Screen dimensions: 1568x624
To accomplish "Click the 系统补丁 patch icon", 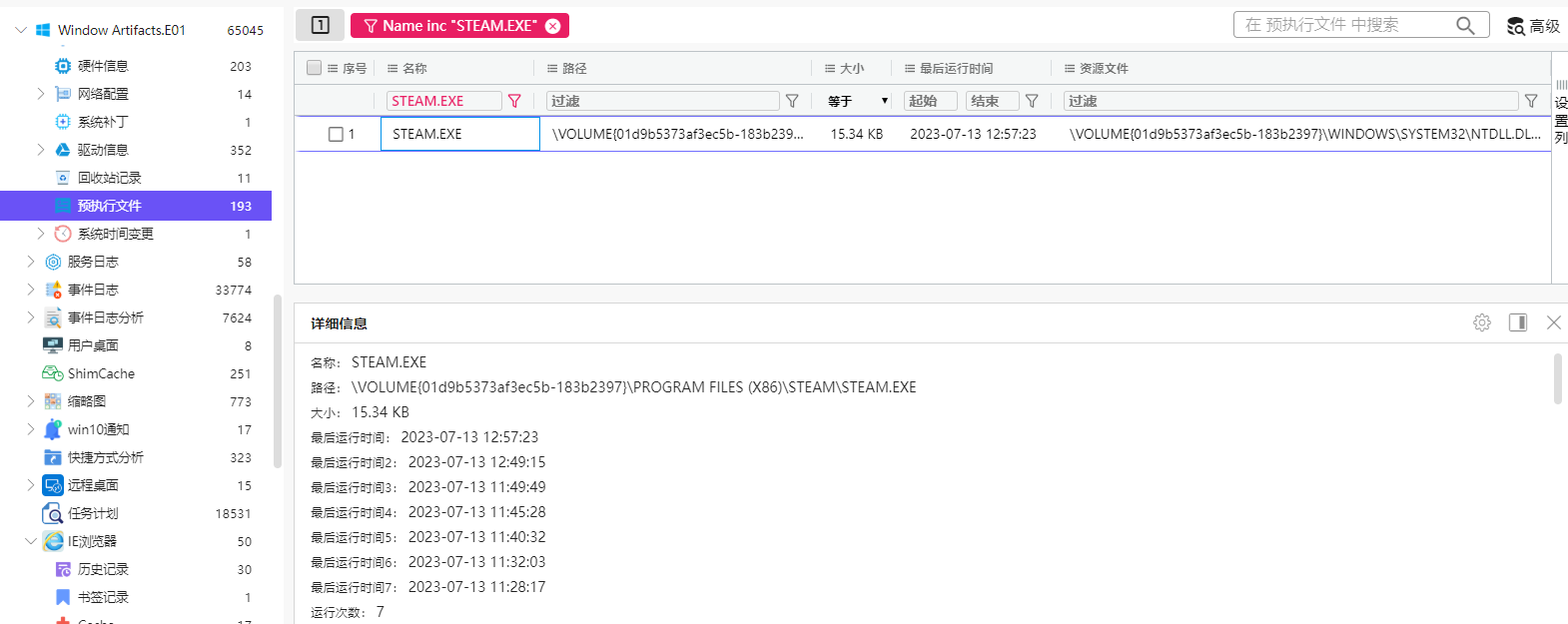I will coord(63,122).
